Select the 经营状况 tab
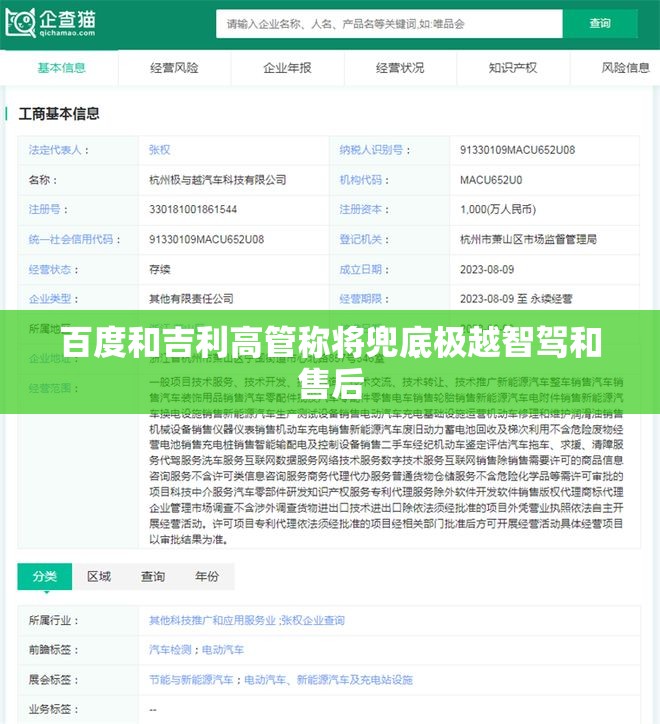 [400, 68]
